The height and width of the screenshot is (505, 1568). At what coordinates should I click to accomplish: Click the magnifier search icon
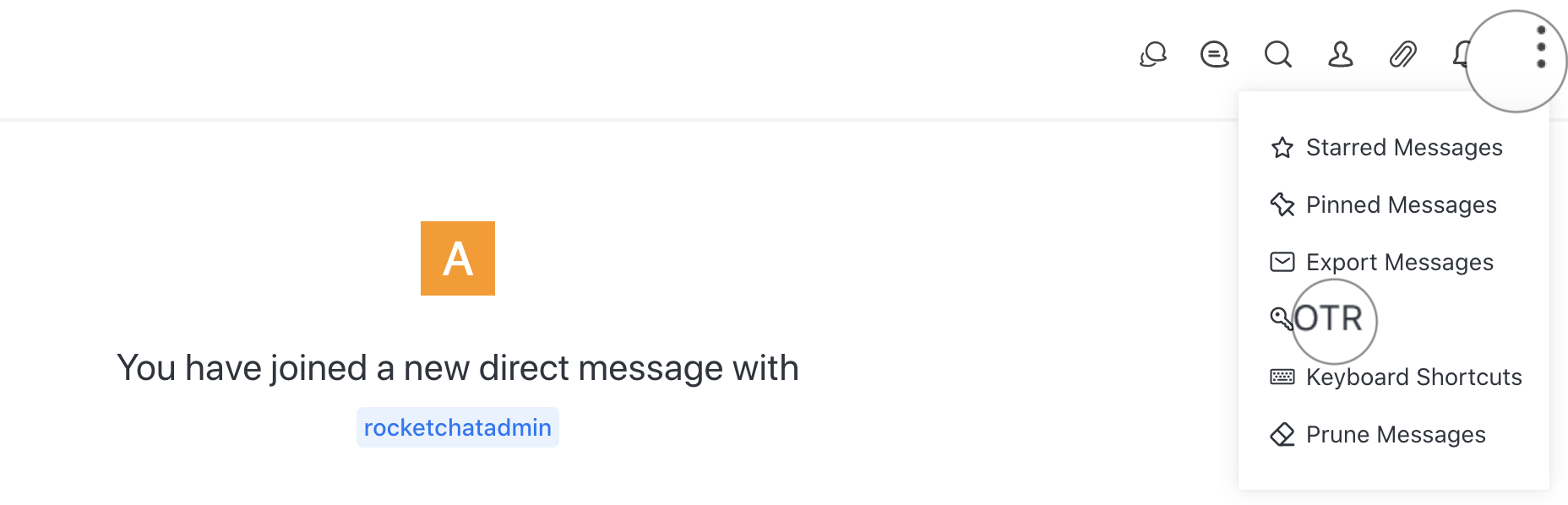(x=1277, y=55)
